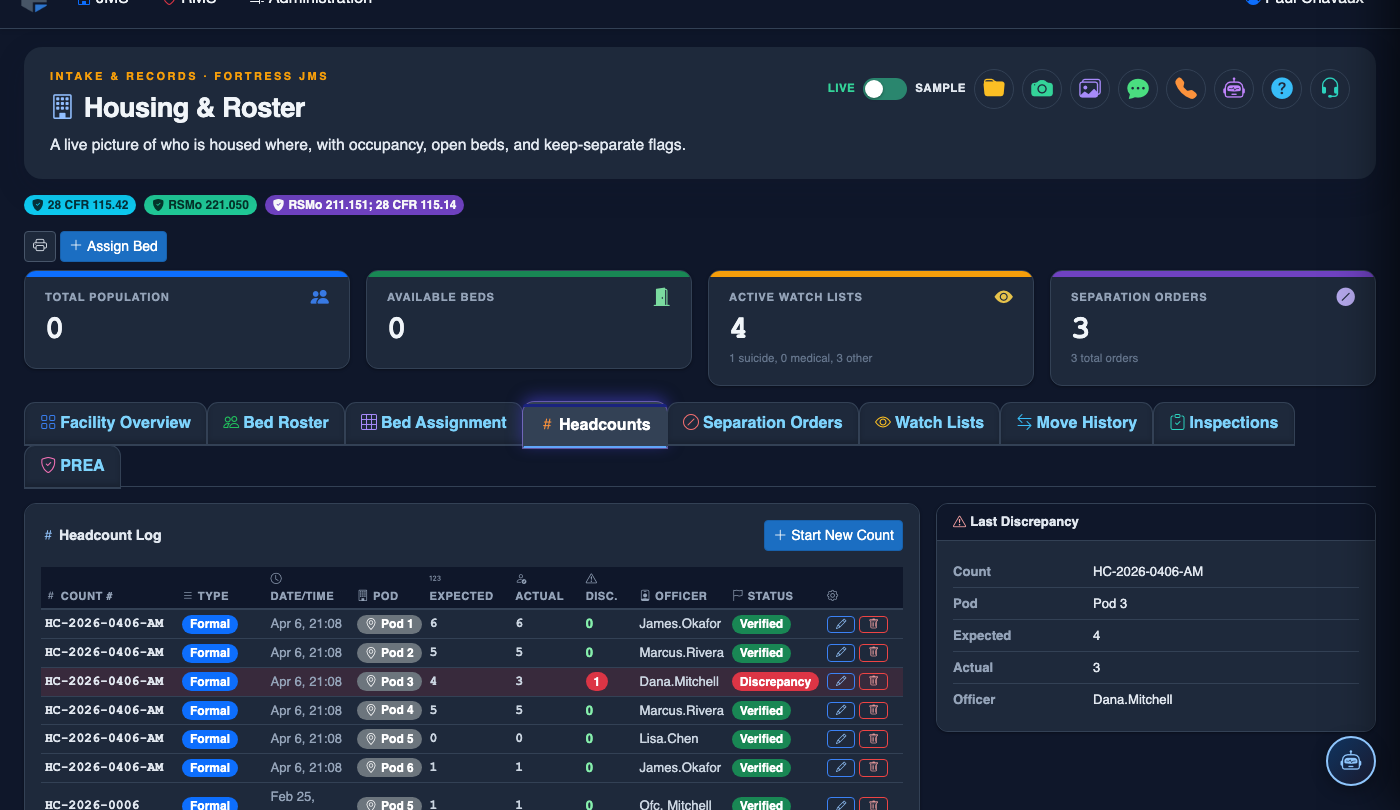Click the Discrepancy status badge

coord(775,682)
